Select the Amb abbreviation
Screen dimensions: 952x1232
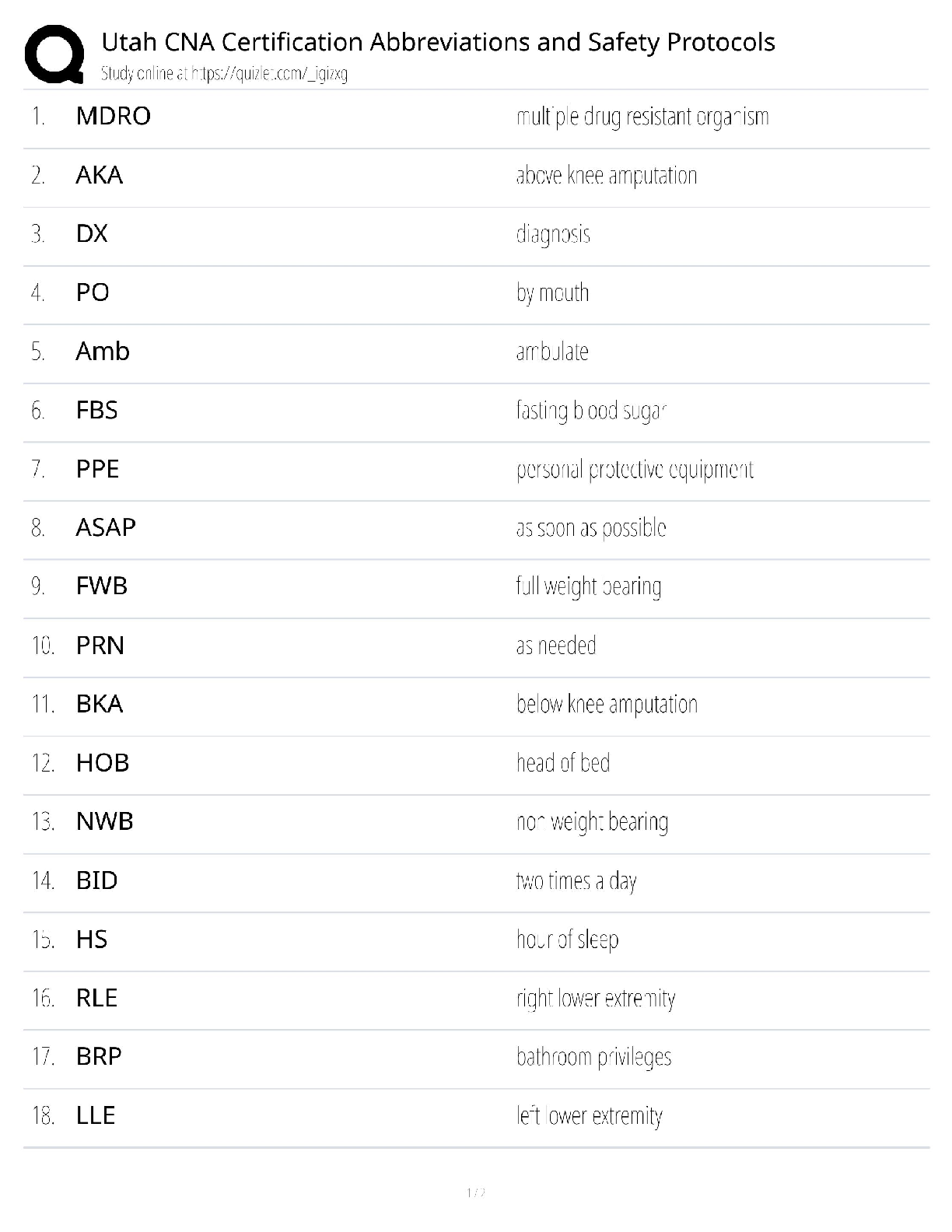click(x=103, y=352)
